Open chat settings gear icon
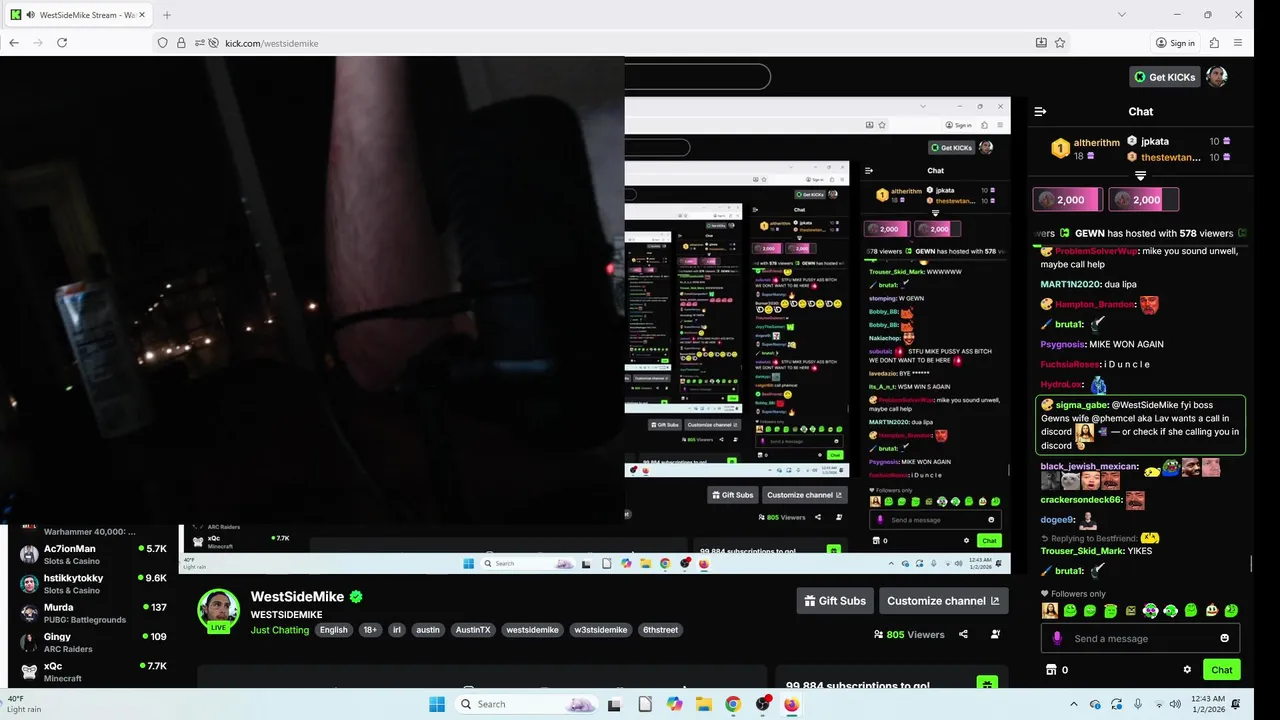 pos(1187,670)
